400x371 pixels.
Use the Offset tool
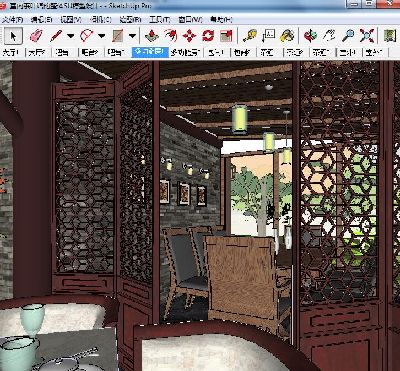pos(170,36)
